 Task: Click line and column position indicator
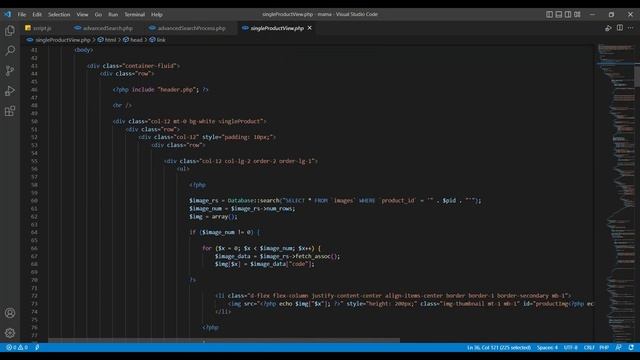coord(499,347)
